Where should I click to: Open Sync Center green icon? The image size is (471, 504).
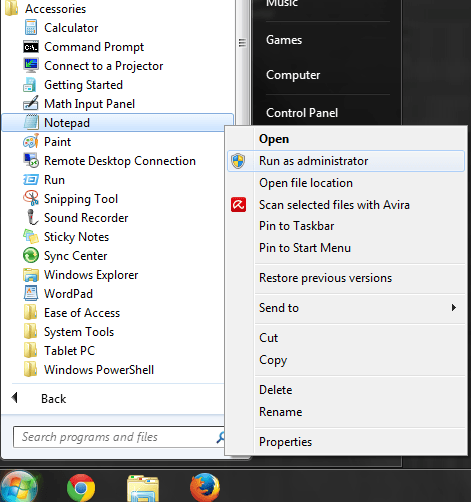click(31, 256)
